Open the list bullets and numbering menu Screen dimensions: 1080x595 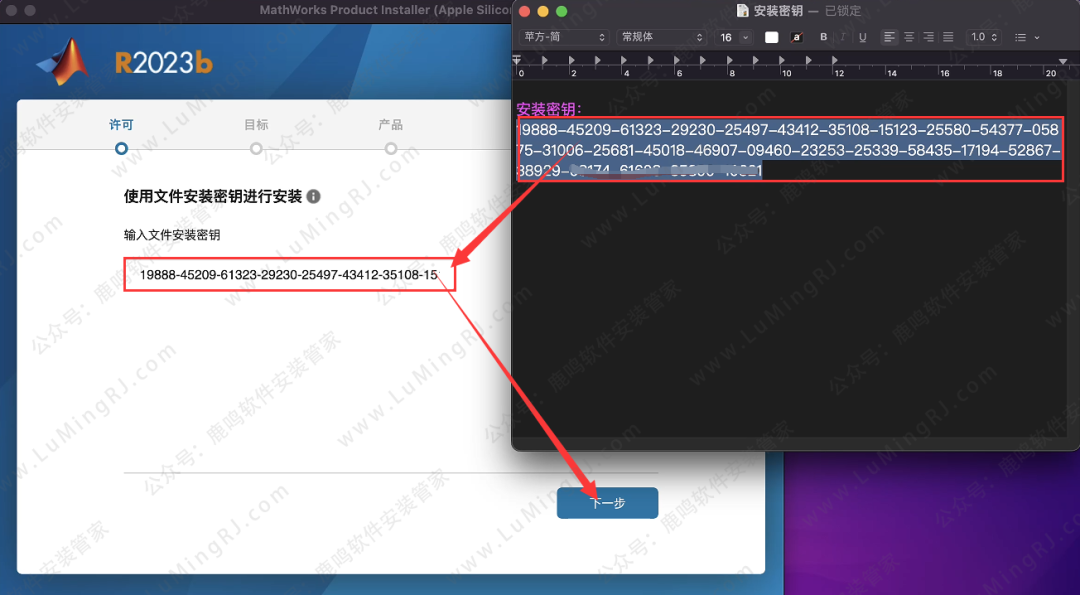point(1026,37)
